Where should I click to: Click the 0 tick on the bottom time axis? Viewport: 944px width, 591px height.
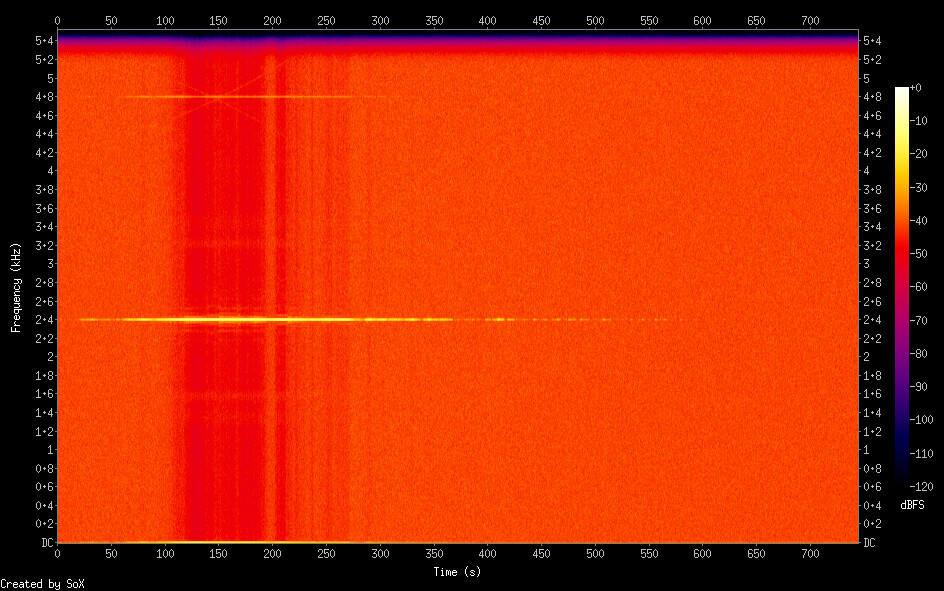pos(57,553)
